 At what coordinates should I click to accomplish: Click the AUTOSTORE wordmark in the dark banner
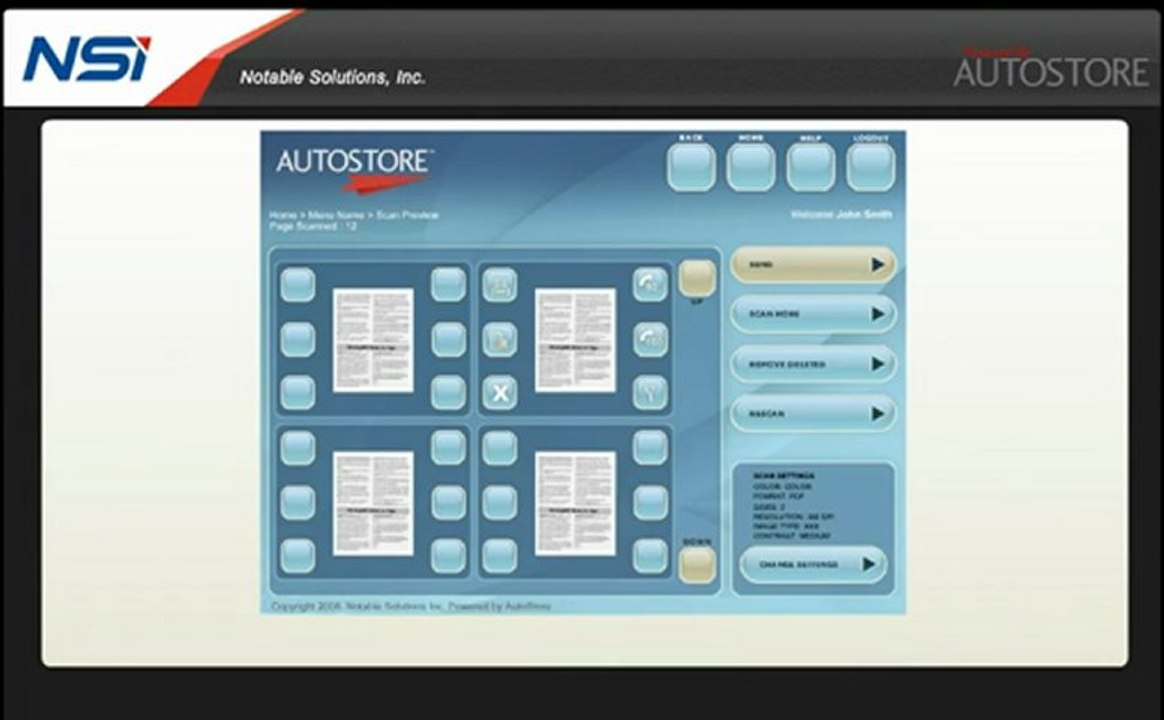pyautogui.click(x=1051, y=71)
